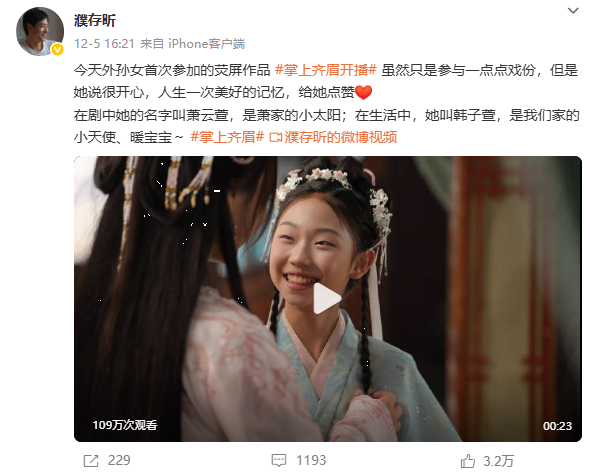Click the red heart emoji in post
Screen dimensions: 590x476
coord(363,92)
